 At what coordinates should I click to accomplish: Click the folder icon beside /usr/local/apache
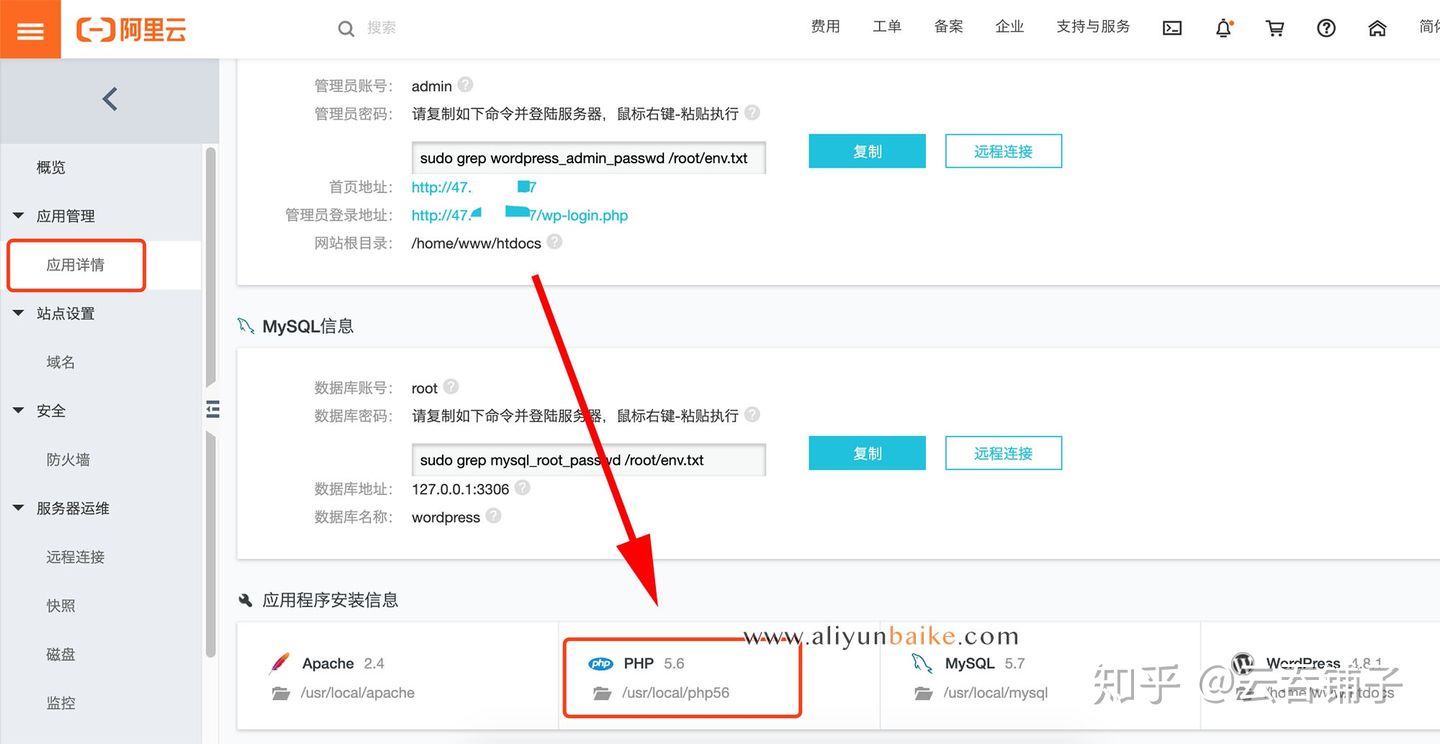281,693
